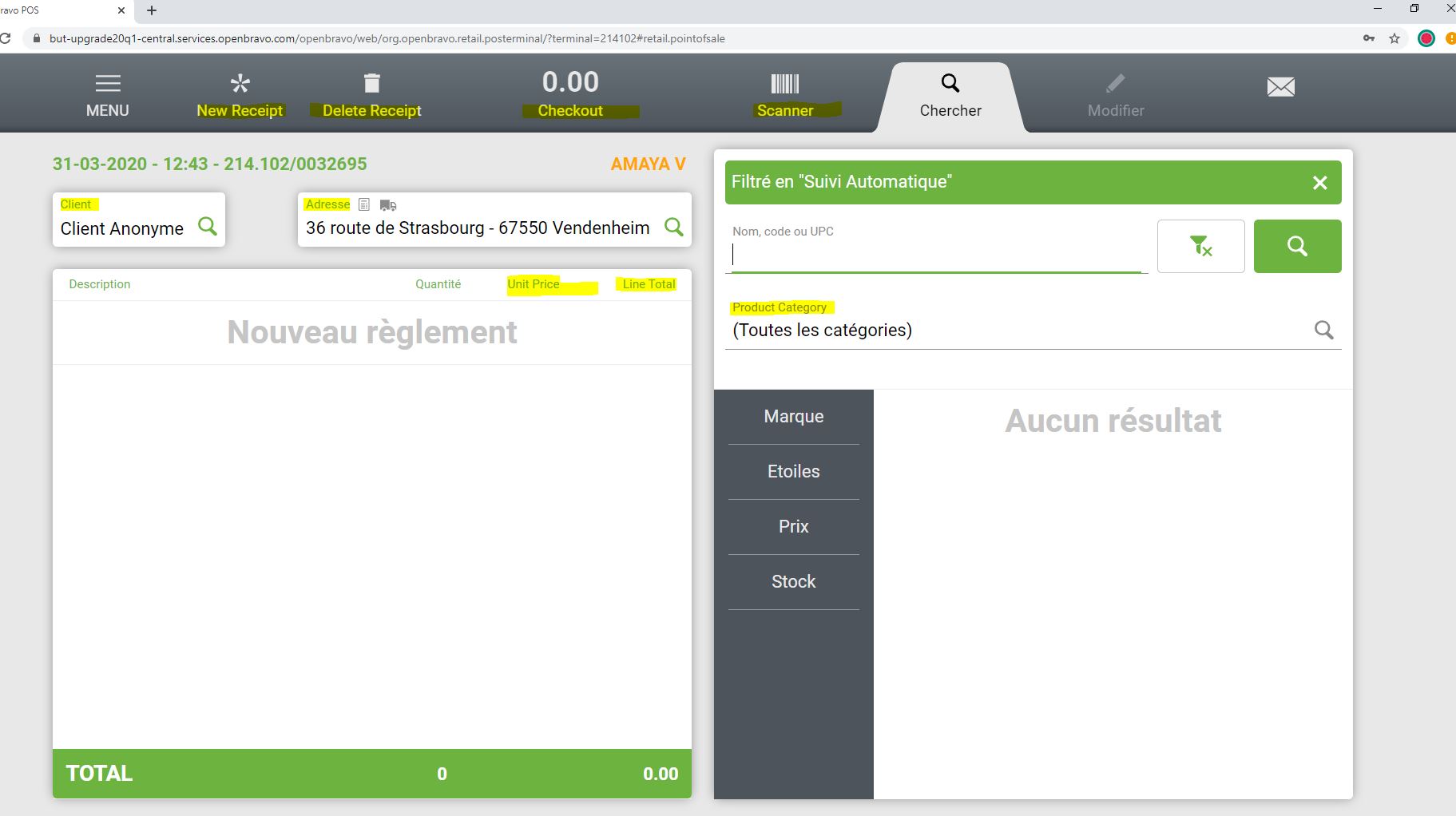Create a New Receipt
This screenshot has height=816, width=1456.
pyautogui.click(x=240, y=95)
